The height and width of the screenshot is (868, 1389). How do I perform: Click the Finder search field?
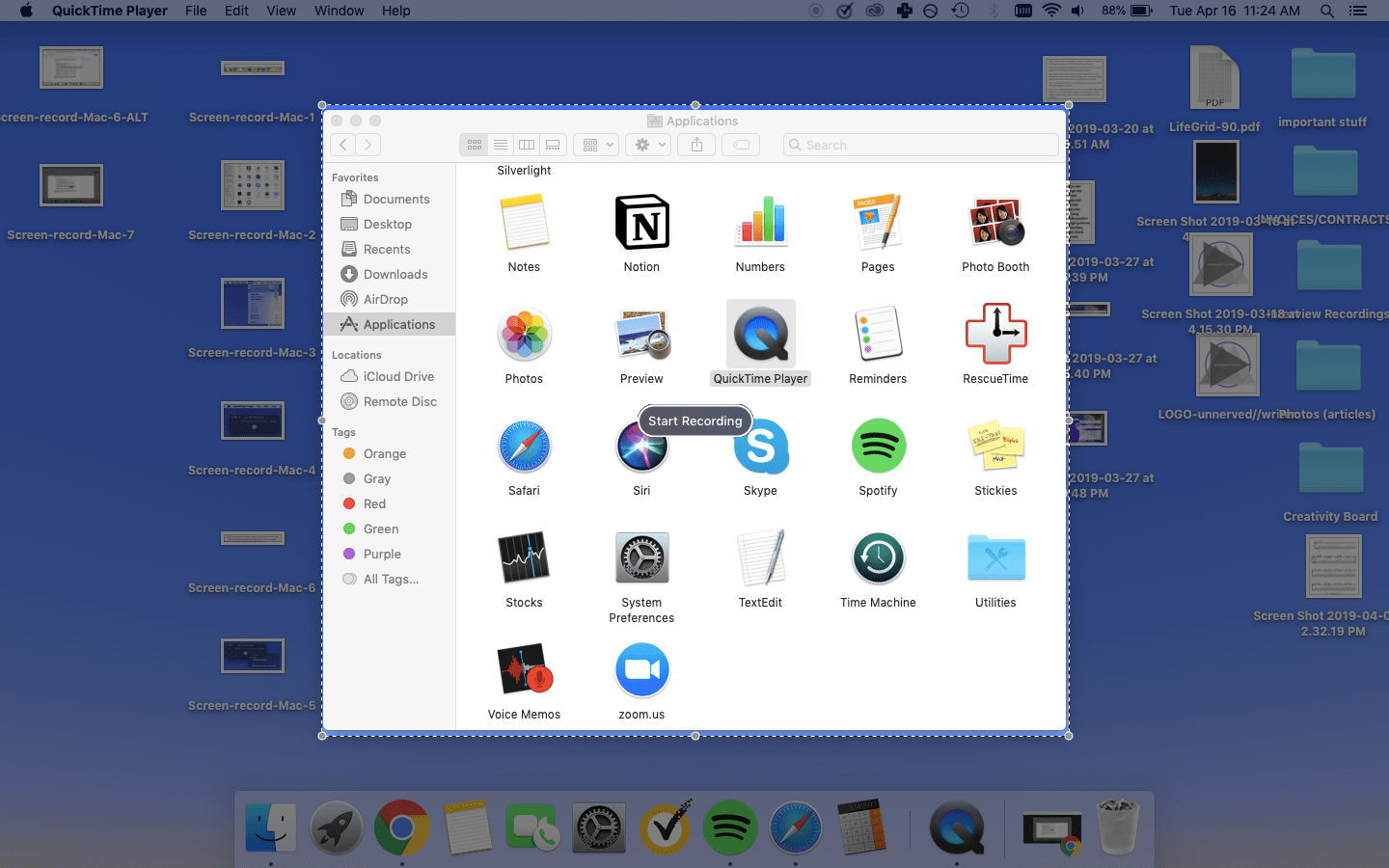[x=921, y=145]
